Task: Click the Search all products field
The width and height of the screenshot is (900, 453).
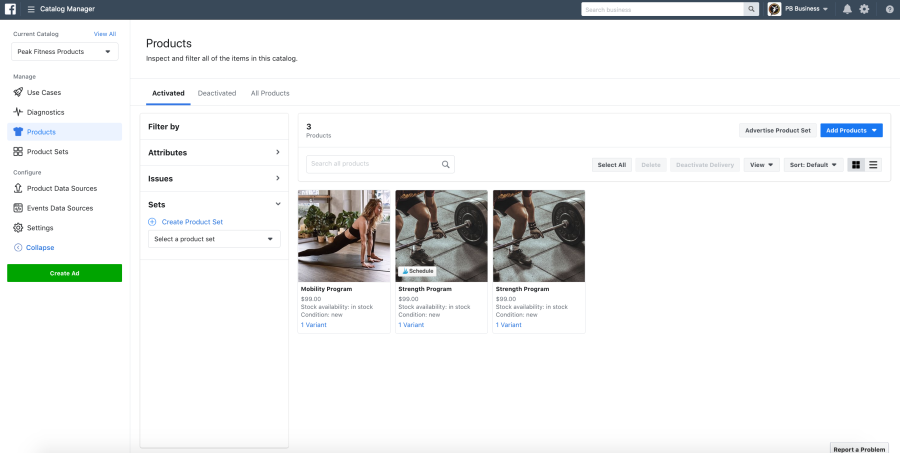Action: (380, 164)
